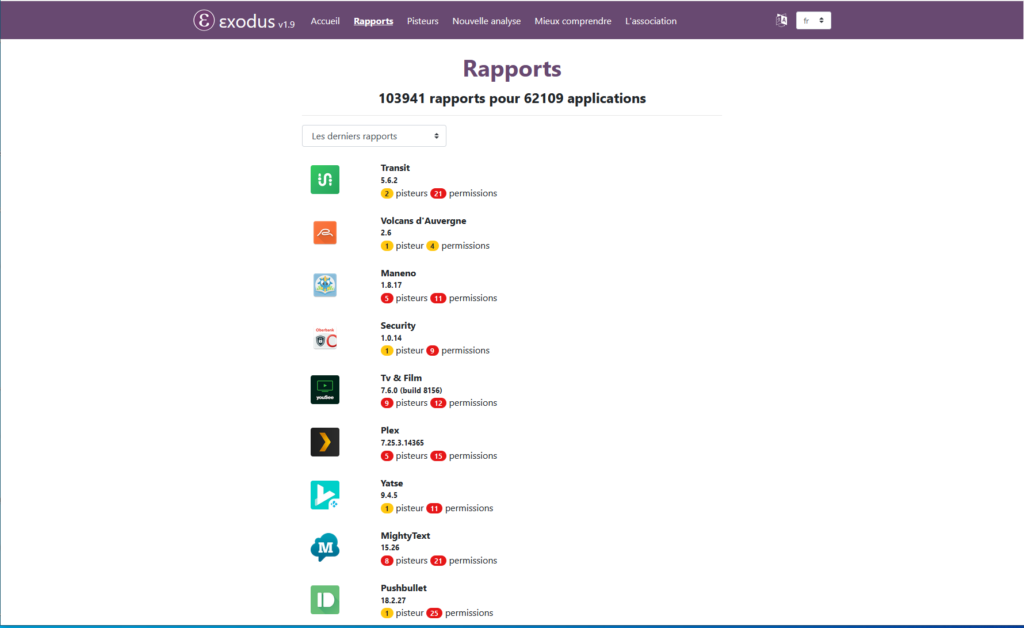Open the Volcans d'Auvergne app icon
The width and height of the screenshot is (1024, 628).
click(x=325, y=232)
